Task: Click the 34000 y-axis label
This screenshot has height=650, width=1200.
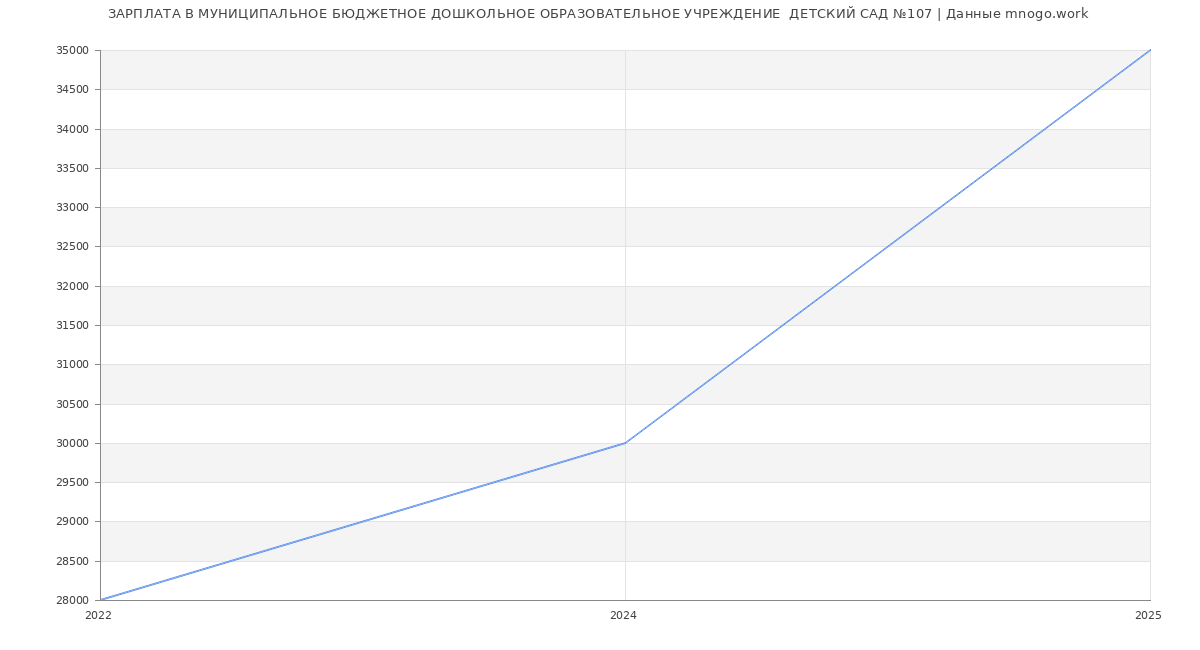Action: click(72, 129)
